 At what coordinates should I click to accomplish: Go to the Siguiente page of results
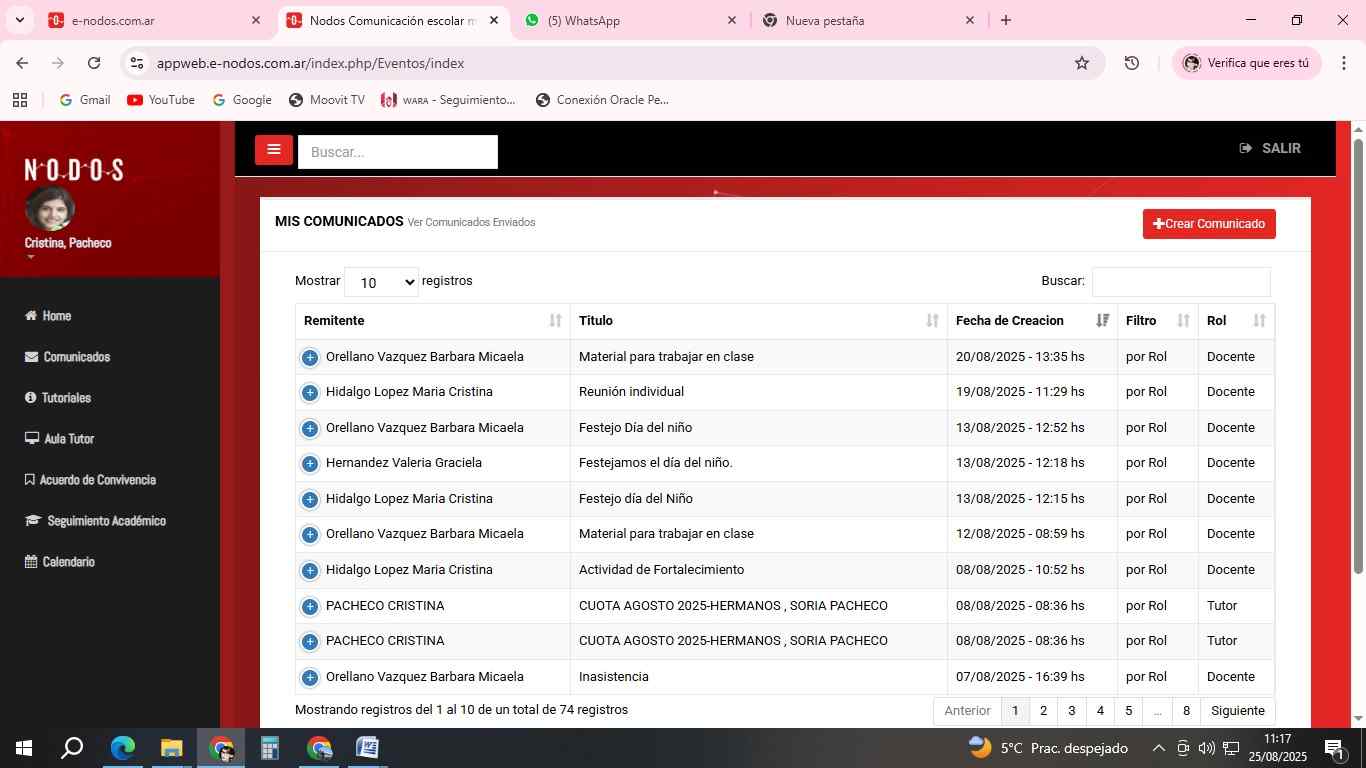point(1237,711)
